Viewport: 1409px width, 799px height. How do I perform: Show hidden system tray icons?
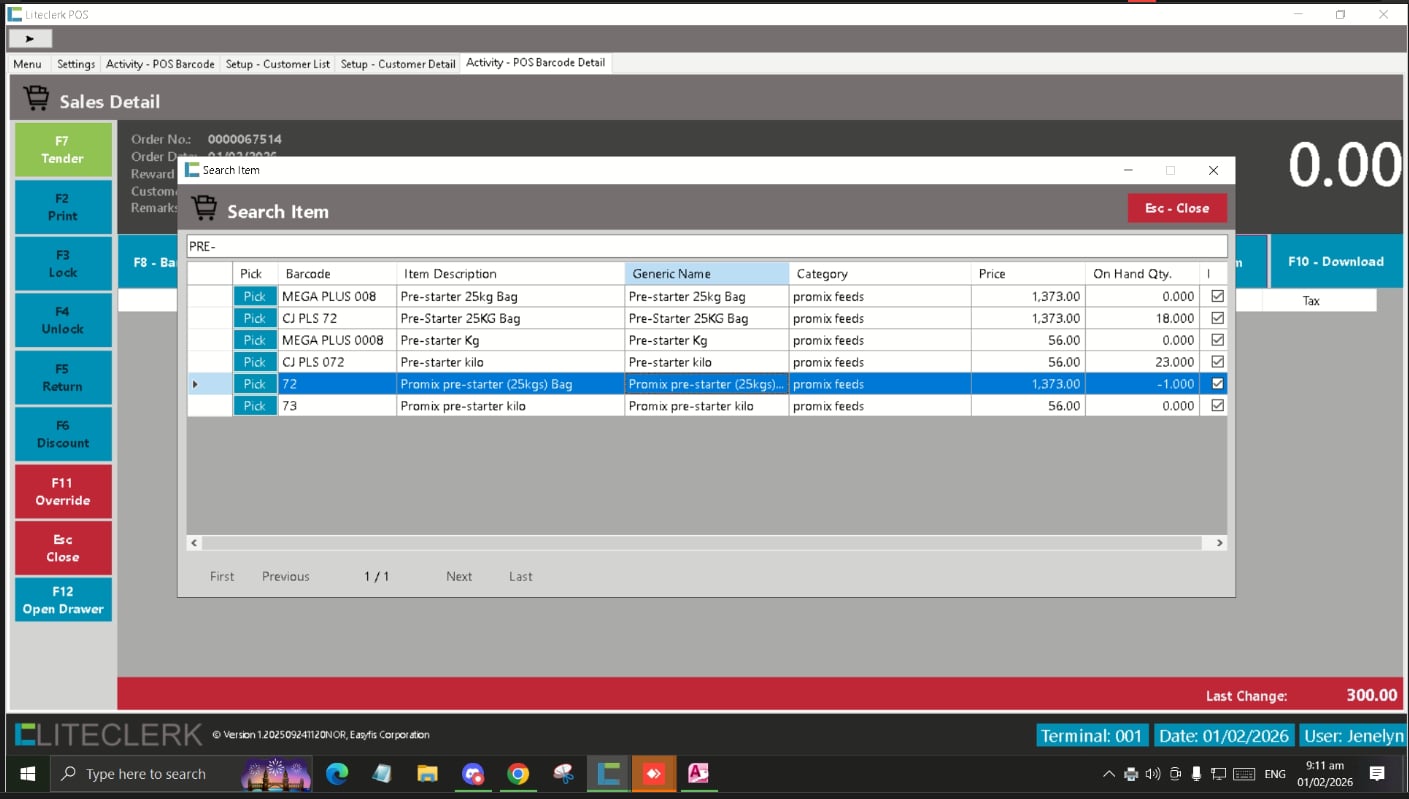1108,774
